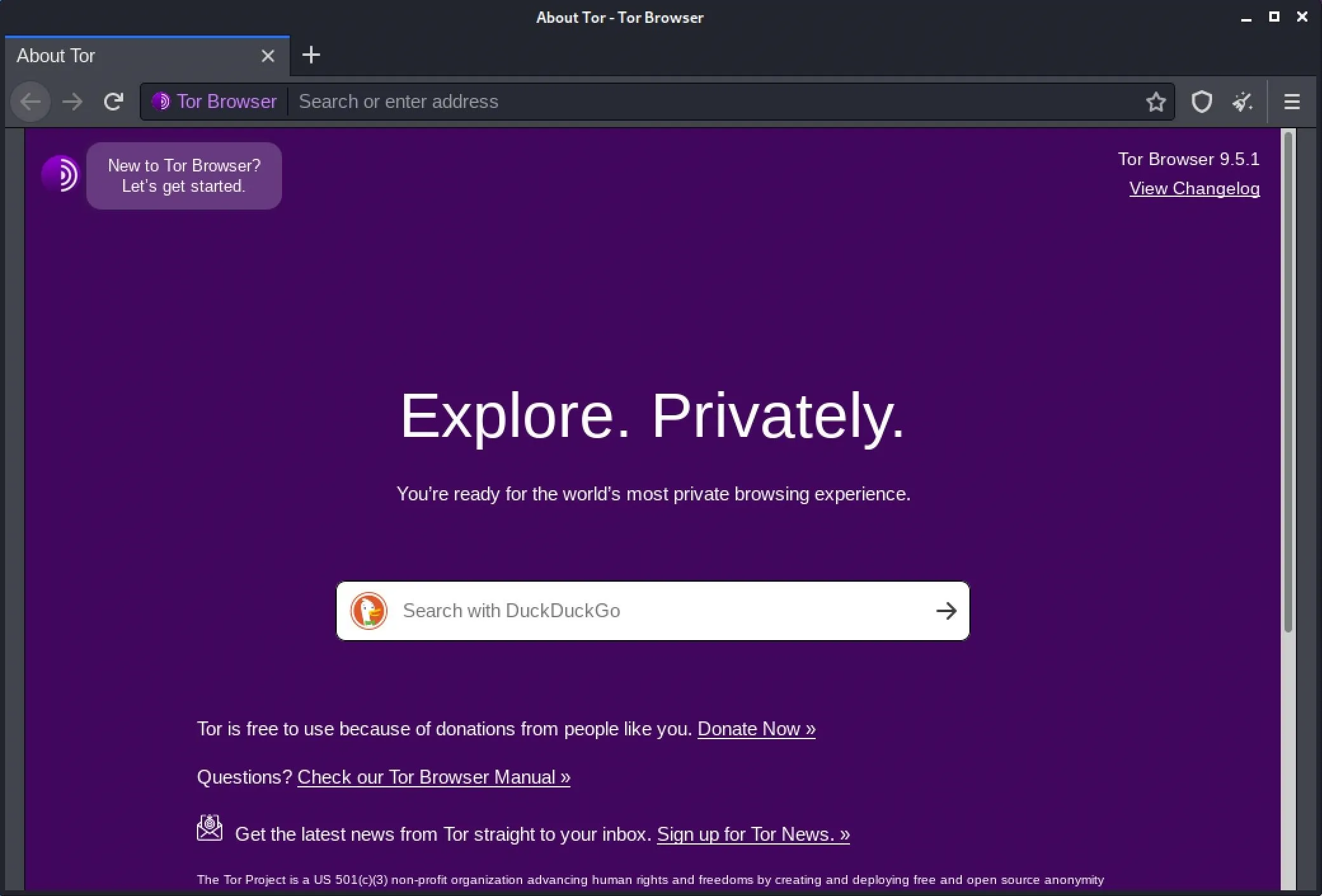Open the hamburger application menu
The image size is (1322, 896).
[x=1292, y=102]
